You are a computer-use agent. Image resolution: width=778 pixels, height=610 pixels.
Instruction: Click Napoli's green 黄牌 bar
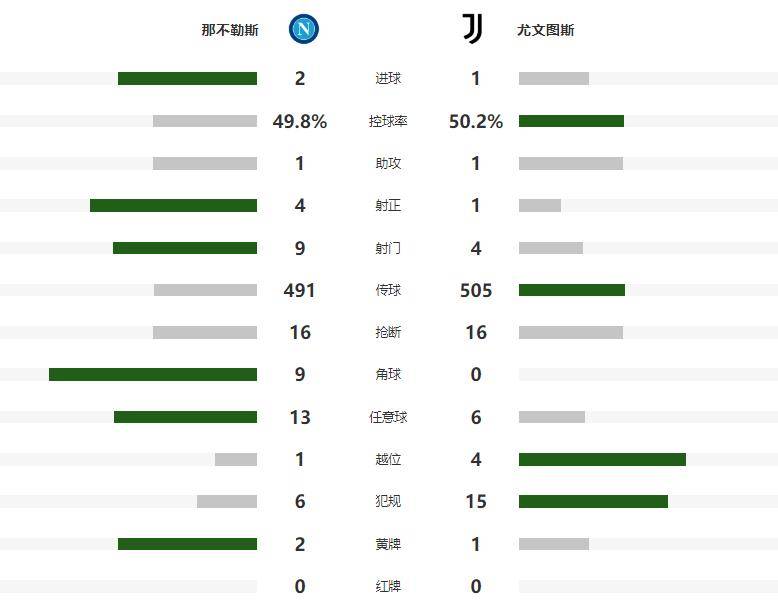coord(187,545)
